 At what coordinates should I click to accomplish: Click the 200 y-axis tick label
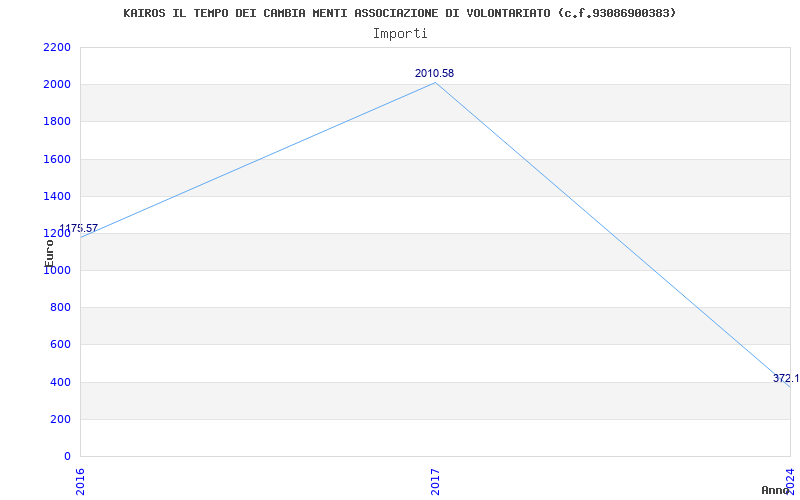tap(60, 419)
